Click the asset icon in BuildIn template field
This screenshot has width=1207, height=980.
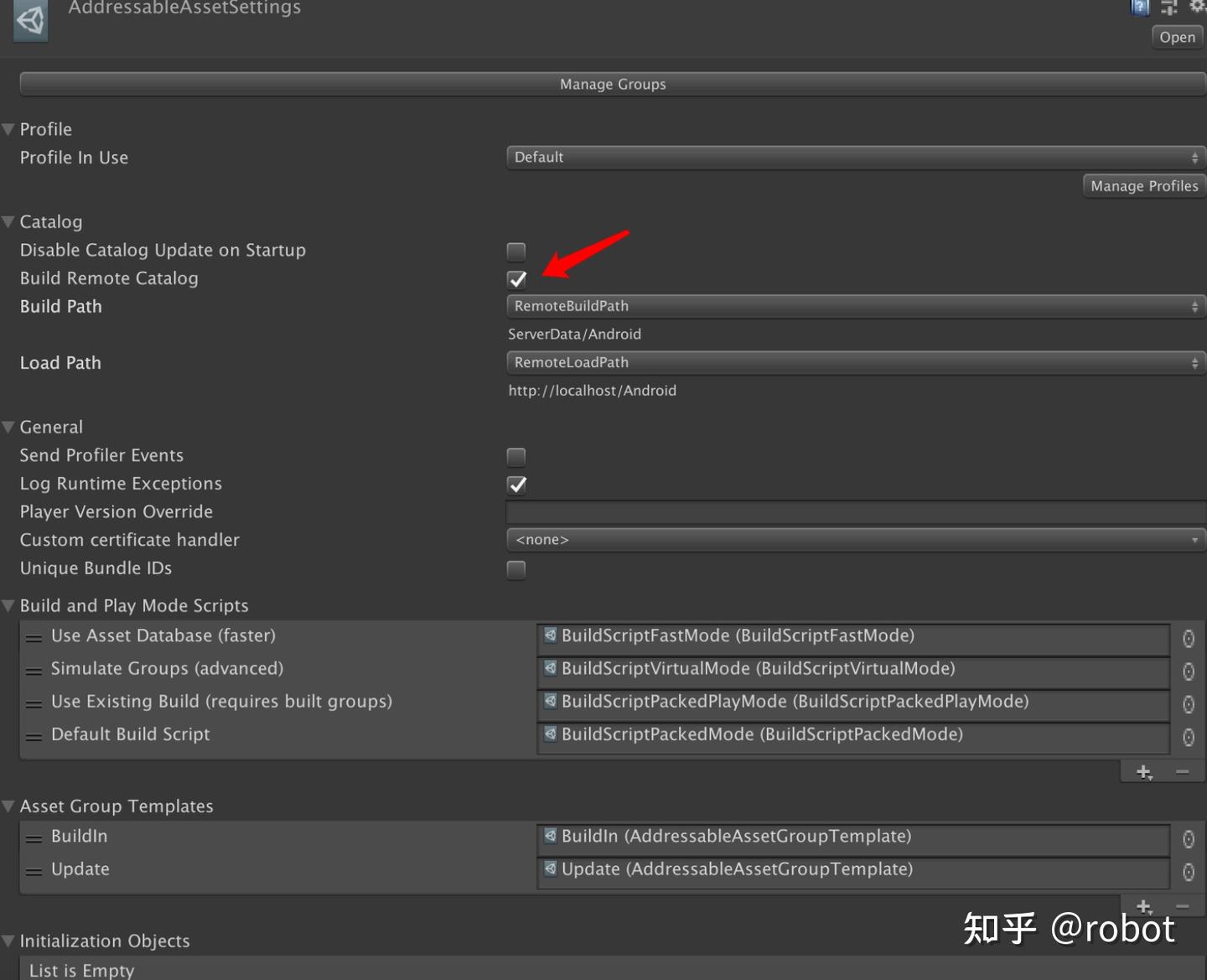click(x=550, y=836)
